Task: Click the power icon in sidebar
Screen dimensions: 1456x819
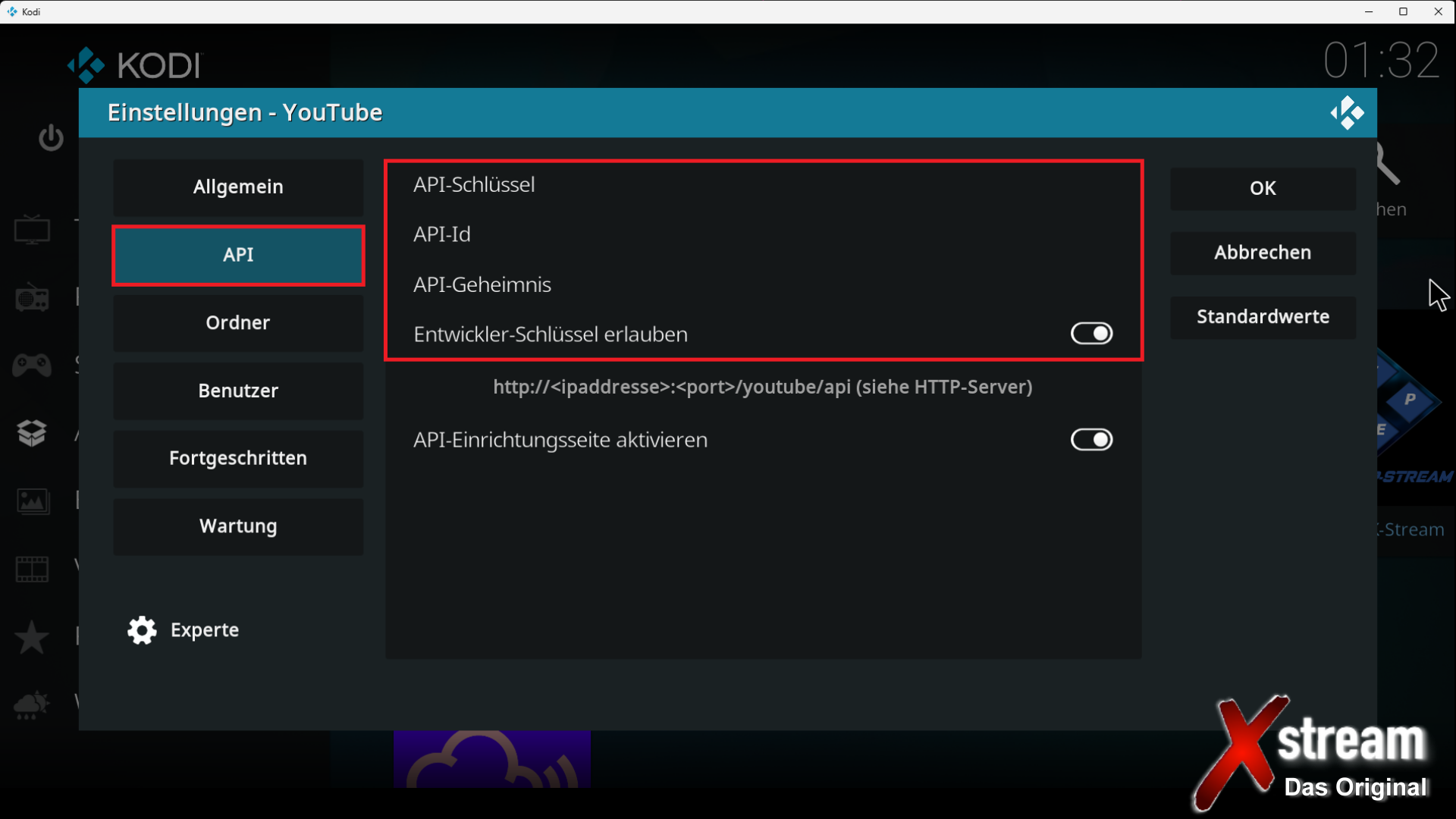Action: coord(51,137)
